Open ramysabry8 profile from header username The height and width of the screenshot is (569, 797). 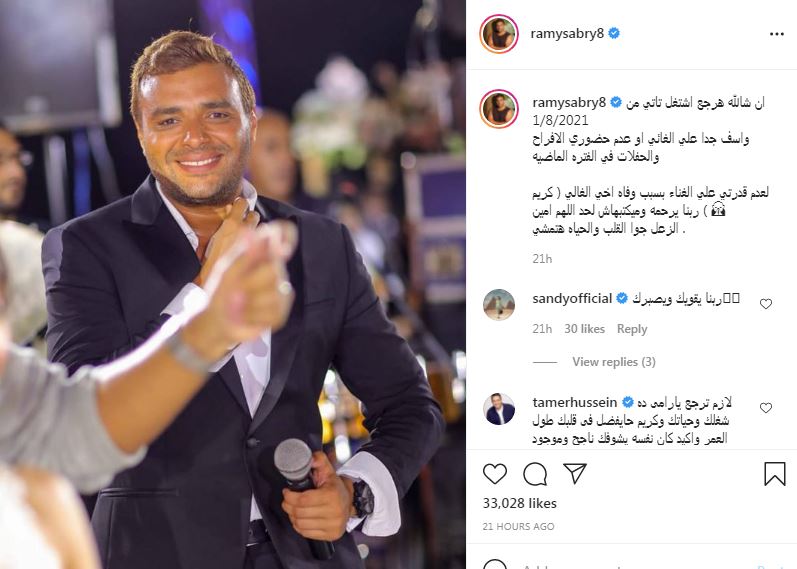pos(567,34)
